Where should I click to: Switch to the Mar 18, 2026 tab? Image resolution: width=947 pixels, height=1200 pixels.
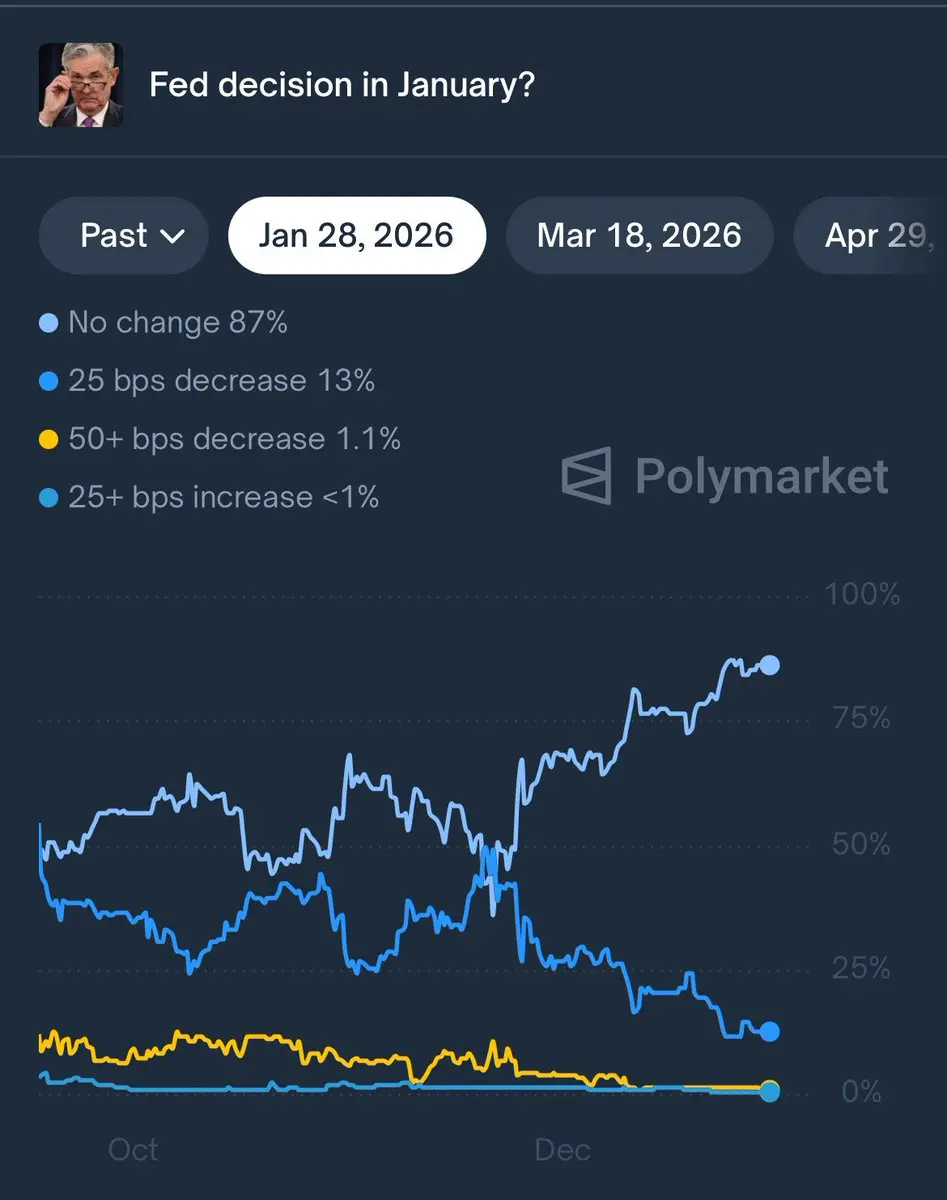coord(639,236)
